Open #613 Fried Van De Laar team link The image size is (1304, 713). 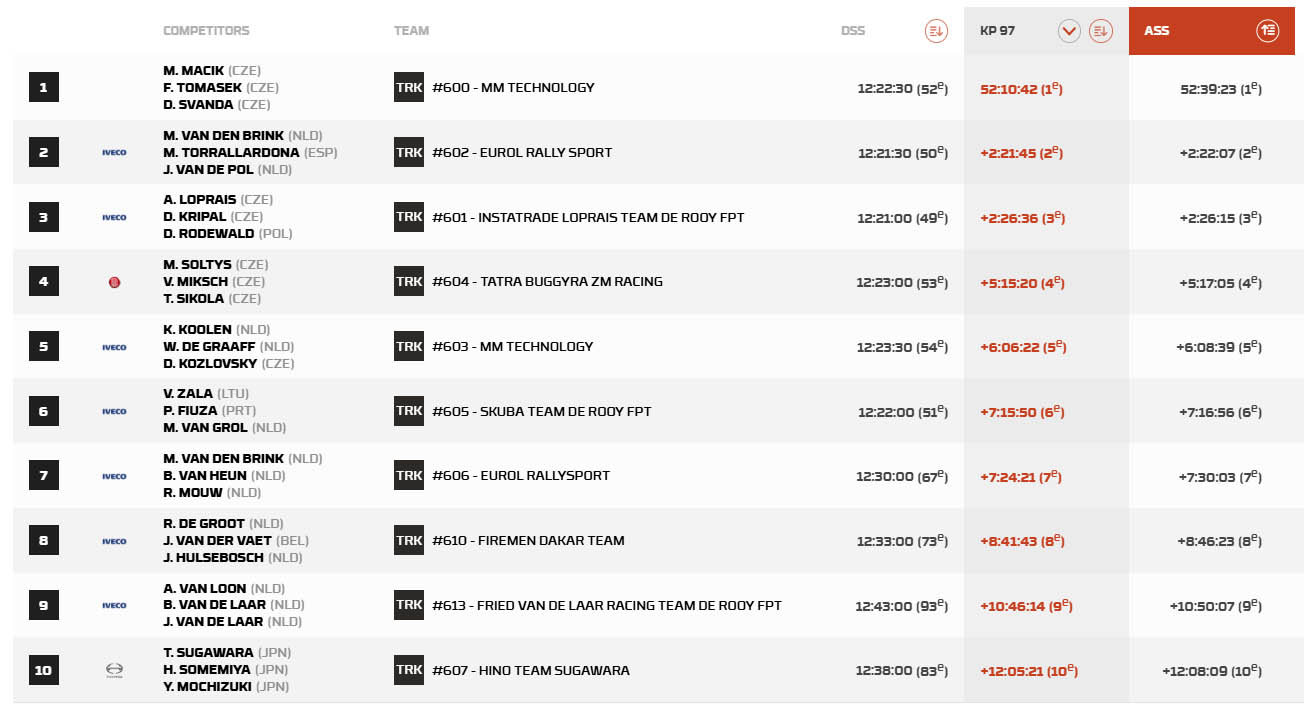[x=607, y=605]
